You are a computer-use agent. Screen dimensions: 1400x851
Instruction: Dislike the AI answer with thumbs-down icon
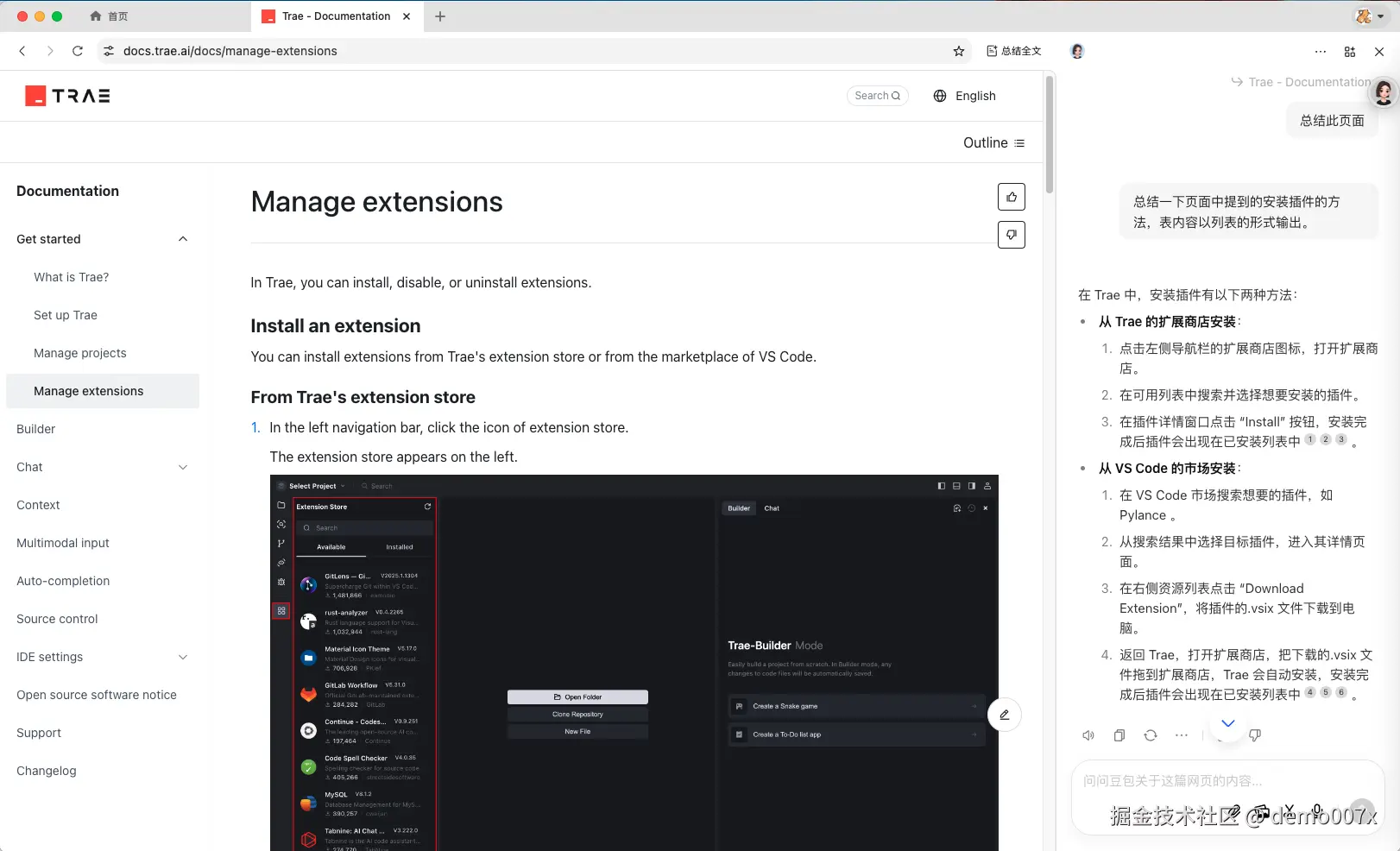coord(1255,735)
